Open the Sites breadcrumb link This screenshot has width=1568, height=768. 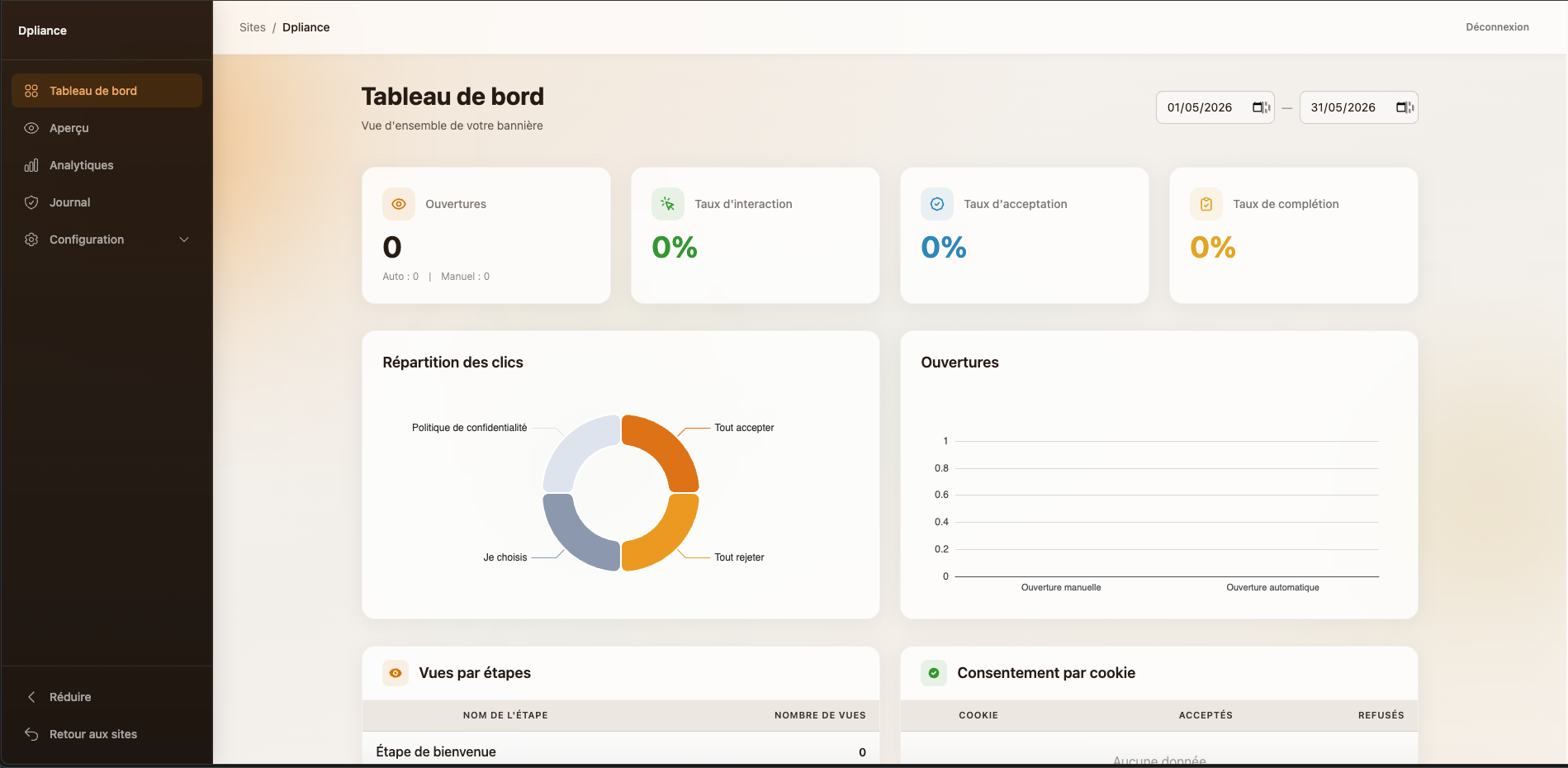pyautogui.click(x=253, y=27)
